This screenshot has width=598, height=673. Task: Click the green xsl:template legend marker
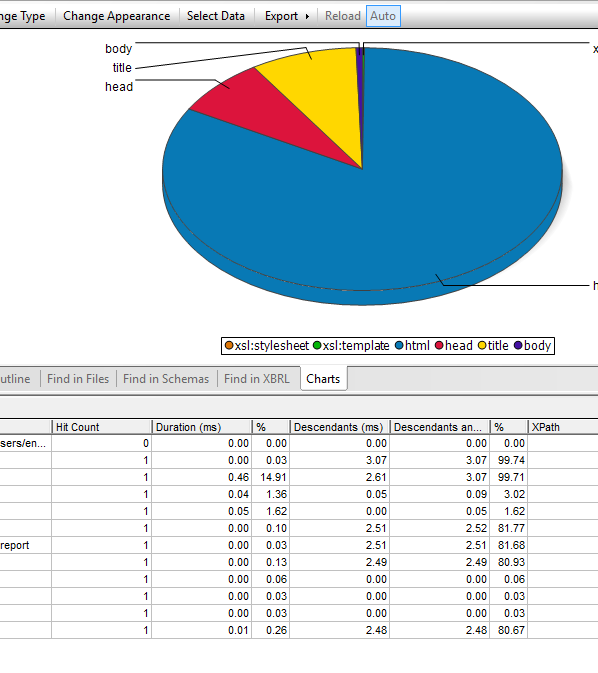coord(317,346)
